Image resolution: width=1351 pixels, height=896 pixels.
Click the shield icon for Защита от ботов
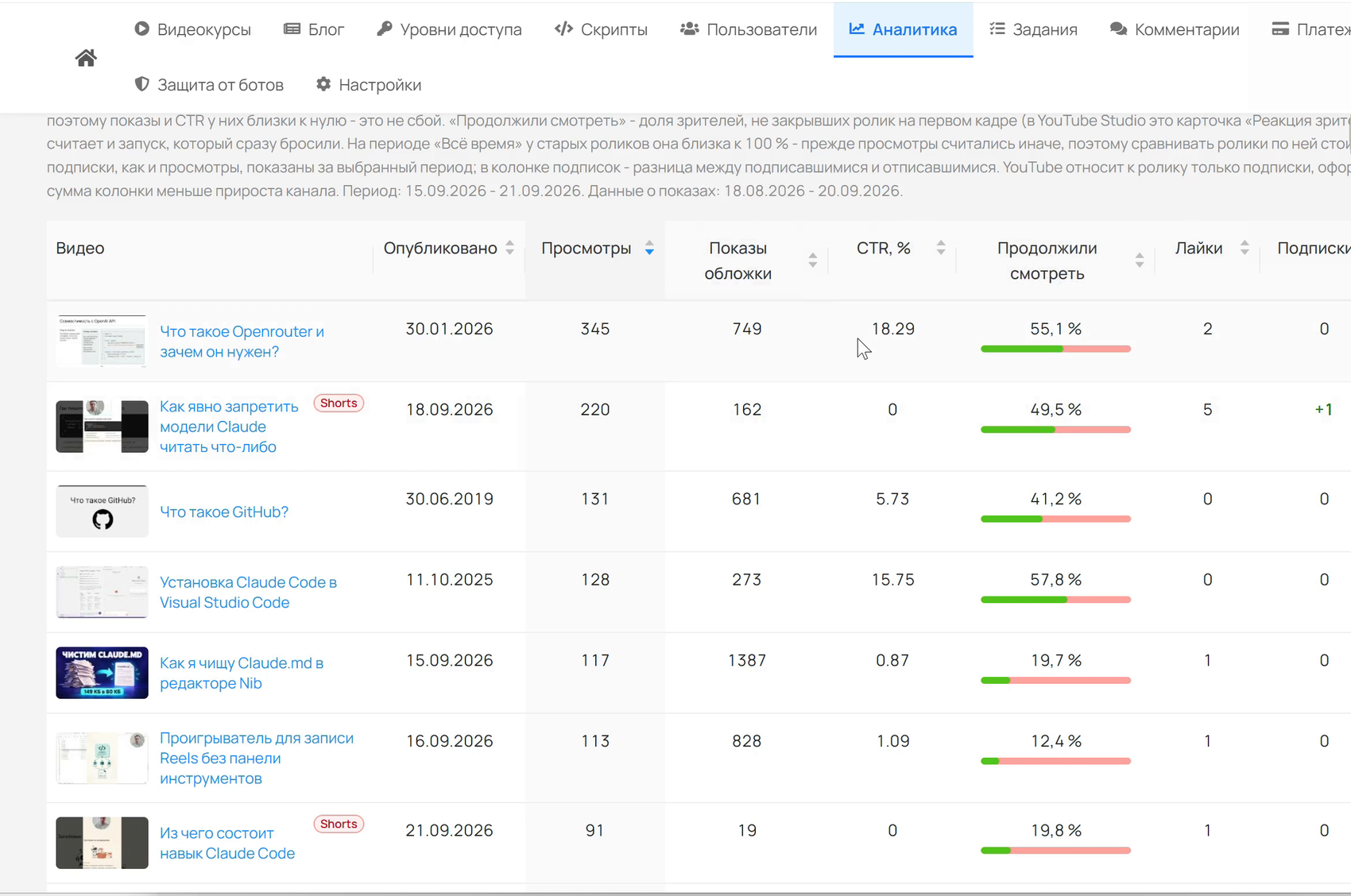[141, 84]
